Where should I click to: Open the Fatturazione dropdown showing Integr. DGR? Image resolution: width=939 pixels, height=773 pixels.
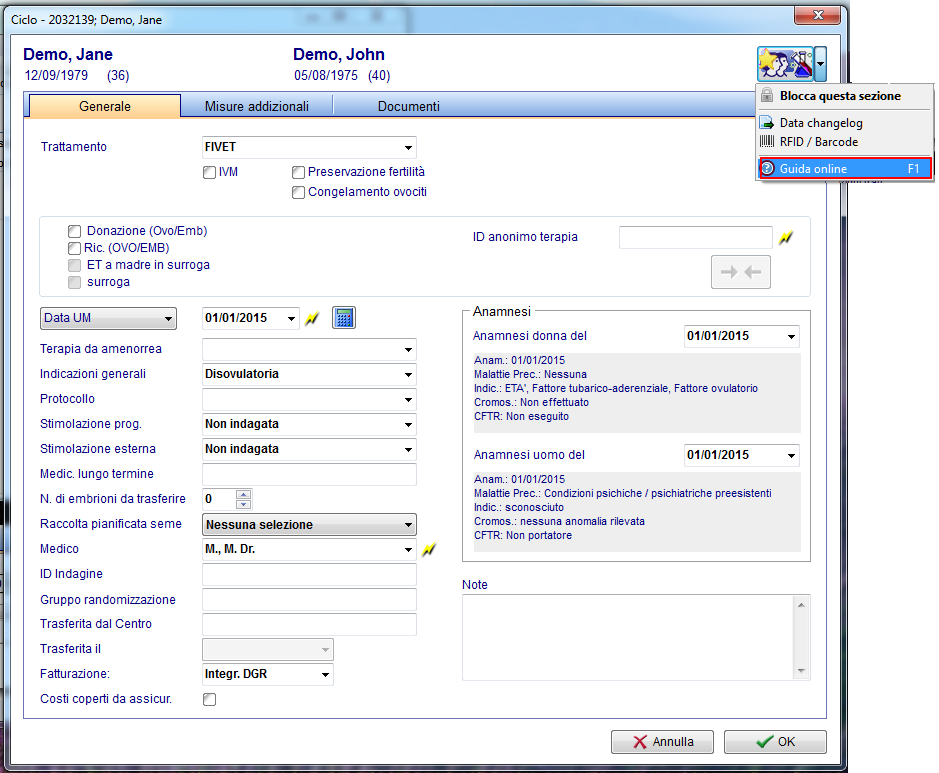268,674
